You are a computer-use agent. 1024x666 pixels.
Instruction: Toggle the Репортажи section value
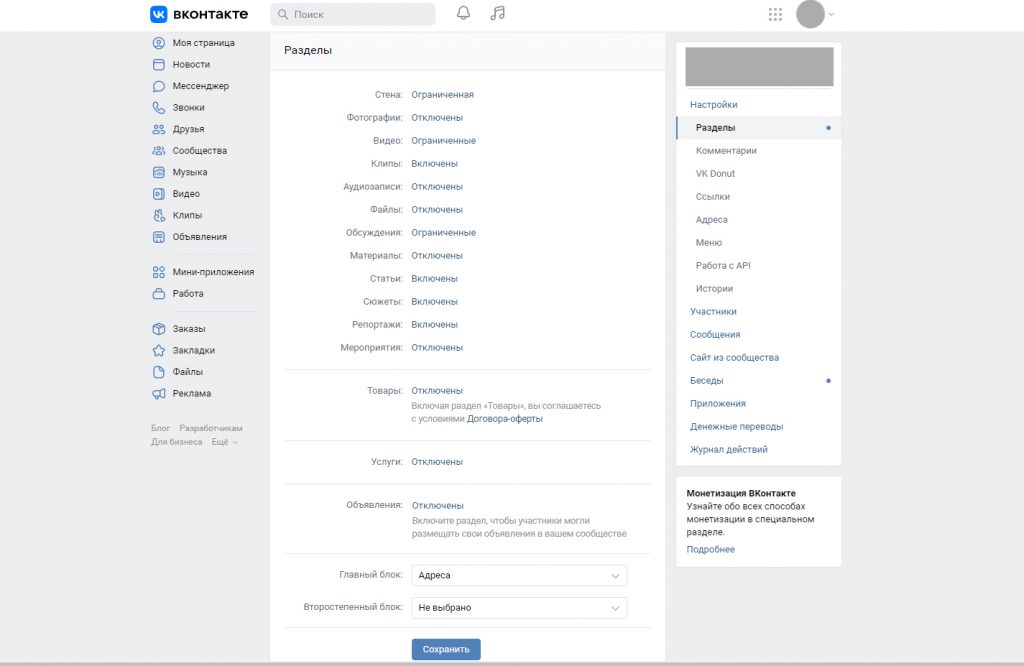tap(434, 325)
